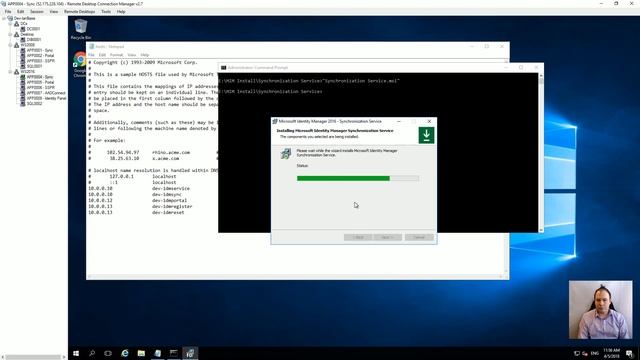This screenshot has width=640, height=360.
Task: Click the Dev-lanBase root icon
Action: 10,18
